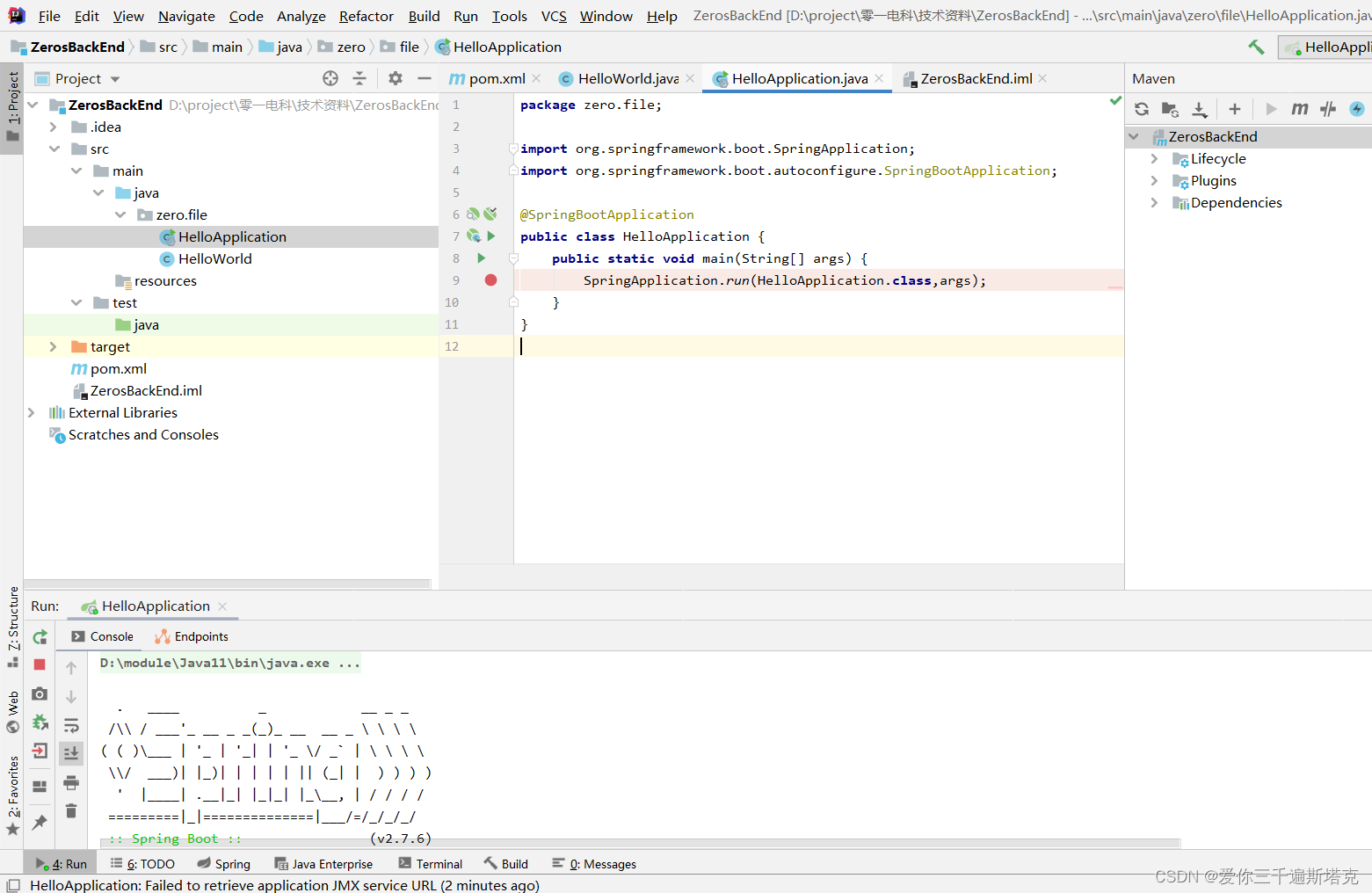Click the Rerun HelloApplication icon

pos(39,636)
